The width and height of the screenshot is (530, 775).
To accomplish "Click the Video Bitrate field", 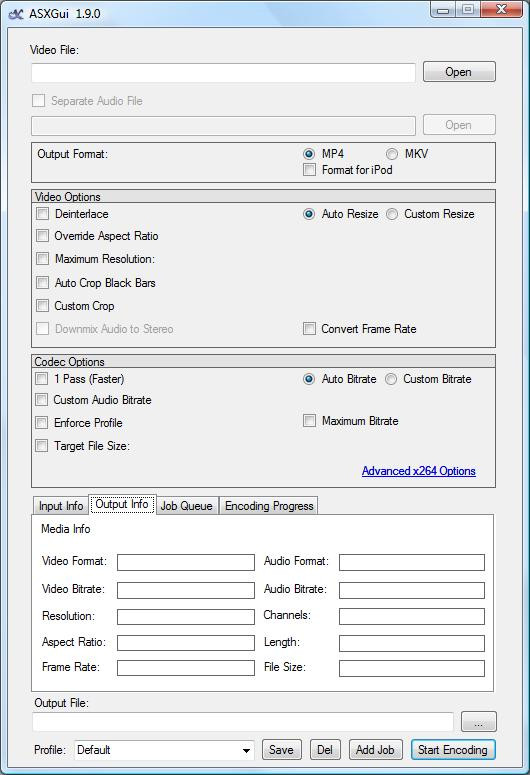I will click(x=186, y=590).
